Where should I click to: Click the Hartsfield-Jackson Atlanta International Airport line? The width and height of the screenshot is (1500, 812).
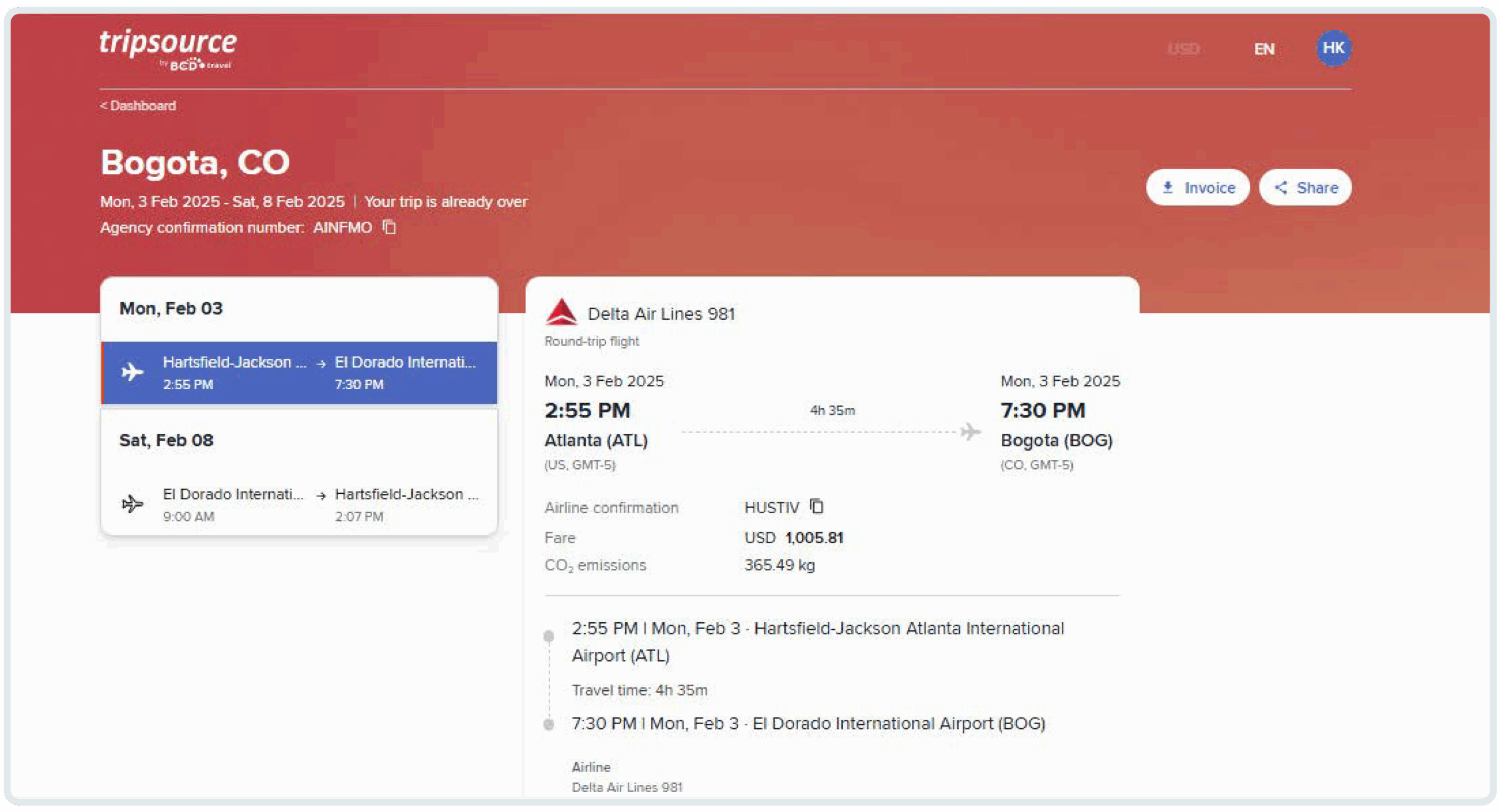coord(818,642)
